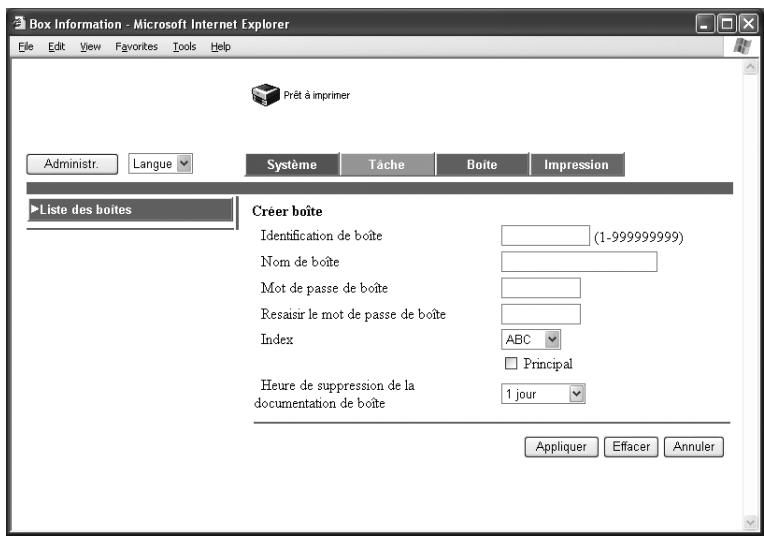
Task: Open the Index ABC dropdown
Action: click(531, 340)
